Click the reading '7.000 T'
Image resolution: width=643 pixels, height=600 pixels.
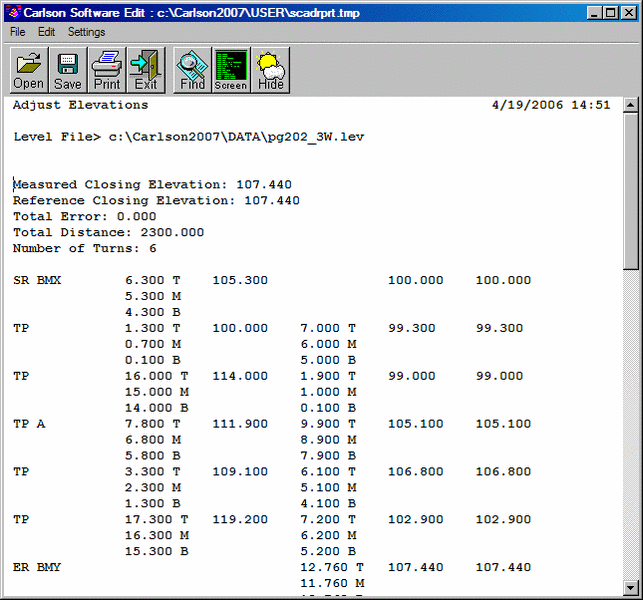point(328,329)
